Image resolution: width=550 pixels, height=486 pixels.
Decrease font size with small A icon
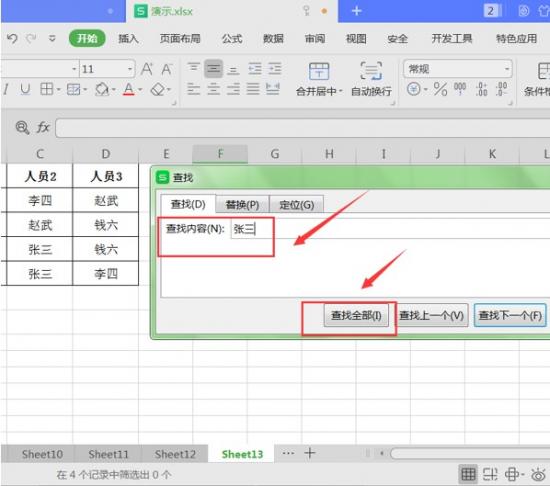[167, 69]
